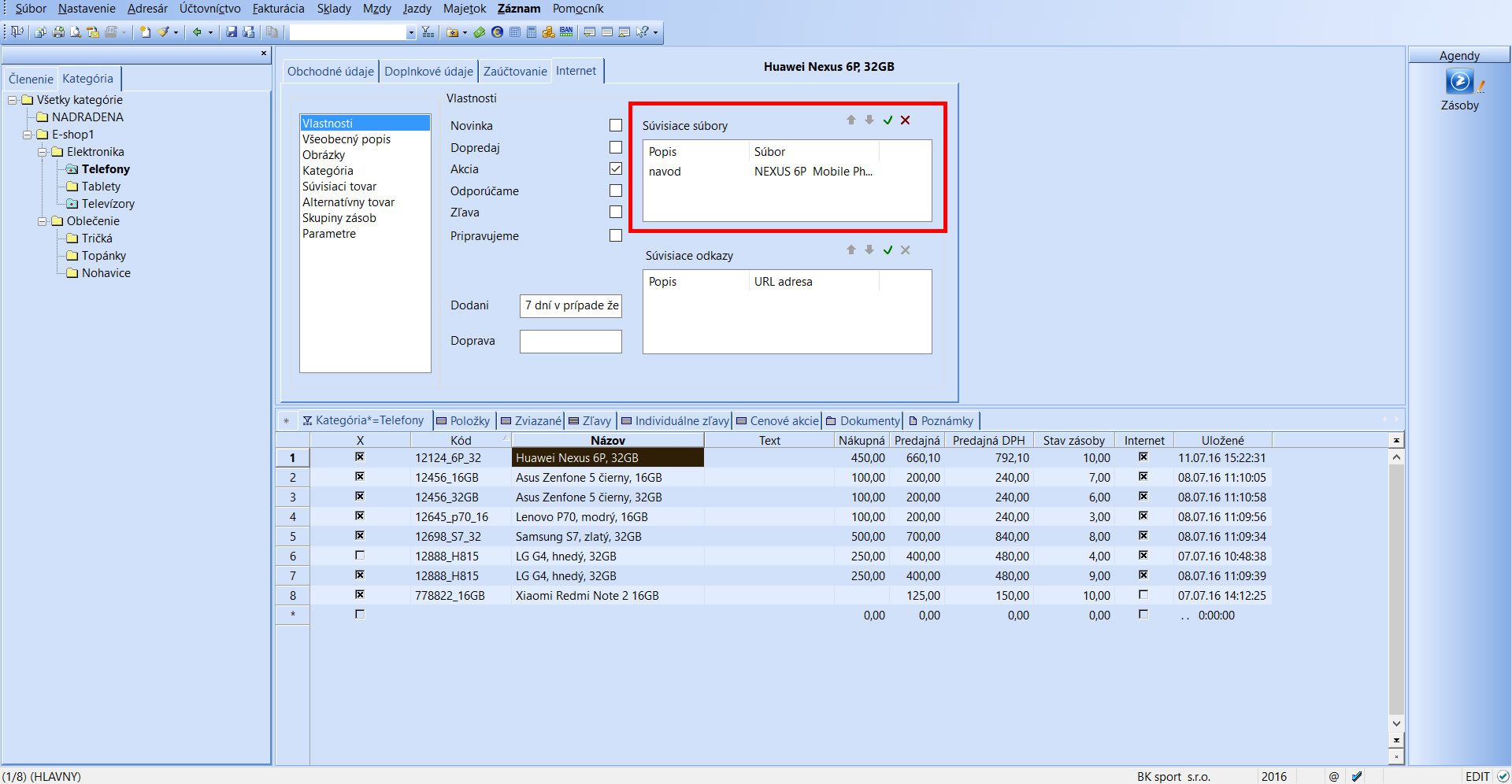Move related file down with arrow icon

click(869, 120)
